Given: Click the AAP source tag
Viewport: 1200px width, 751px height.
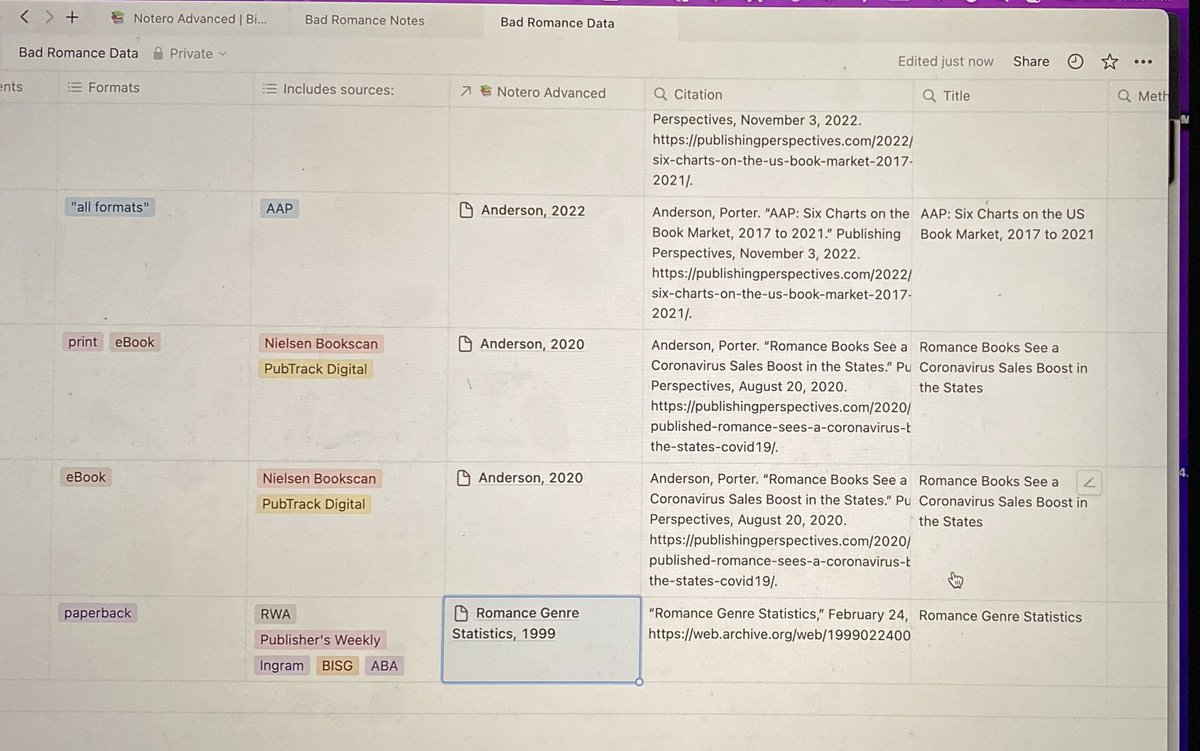Looking at the screenshot, I should pos(279,208).
